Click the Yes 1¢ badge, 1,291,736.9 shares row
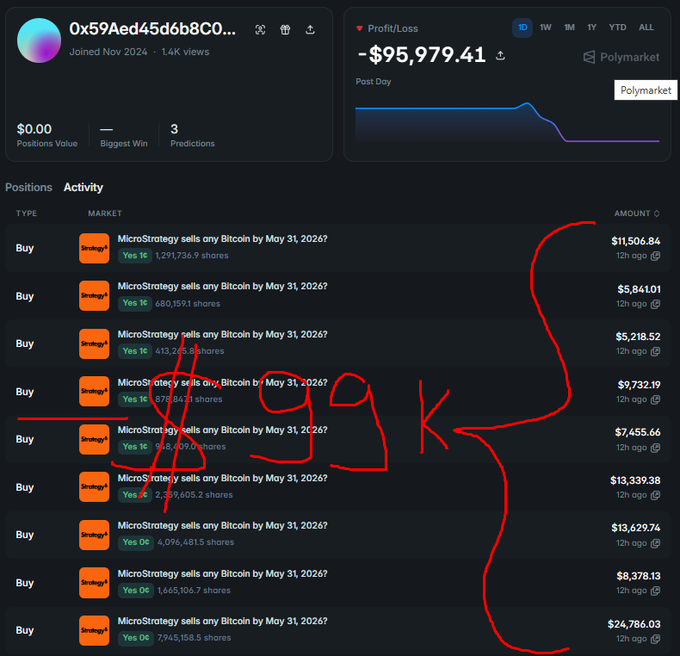 tap(135, 255)
